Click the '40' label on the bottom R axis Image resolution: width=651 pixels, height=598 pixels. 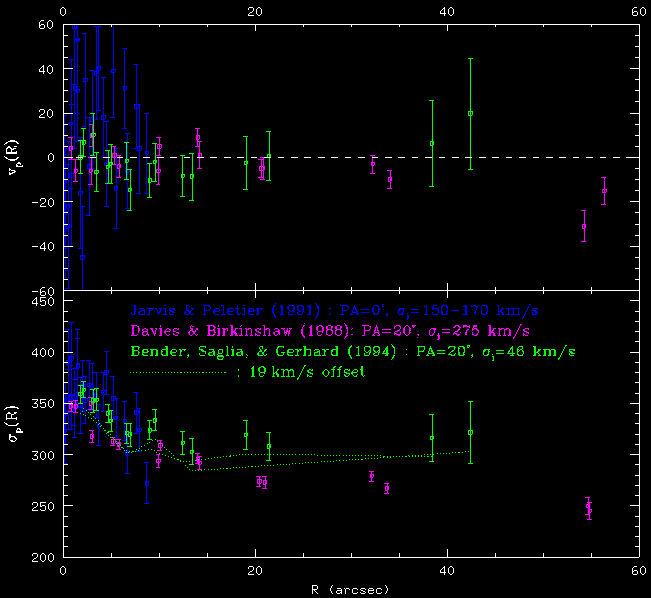click(x=447, y=571)
